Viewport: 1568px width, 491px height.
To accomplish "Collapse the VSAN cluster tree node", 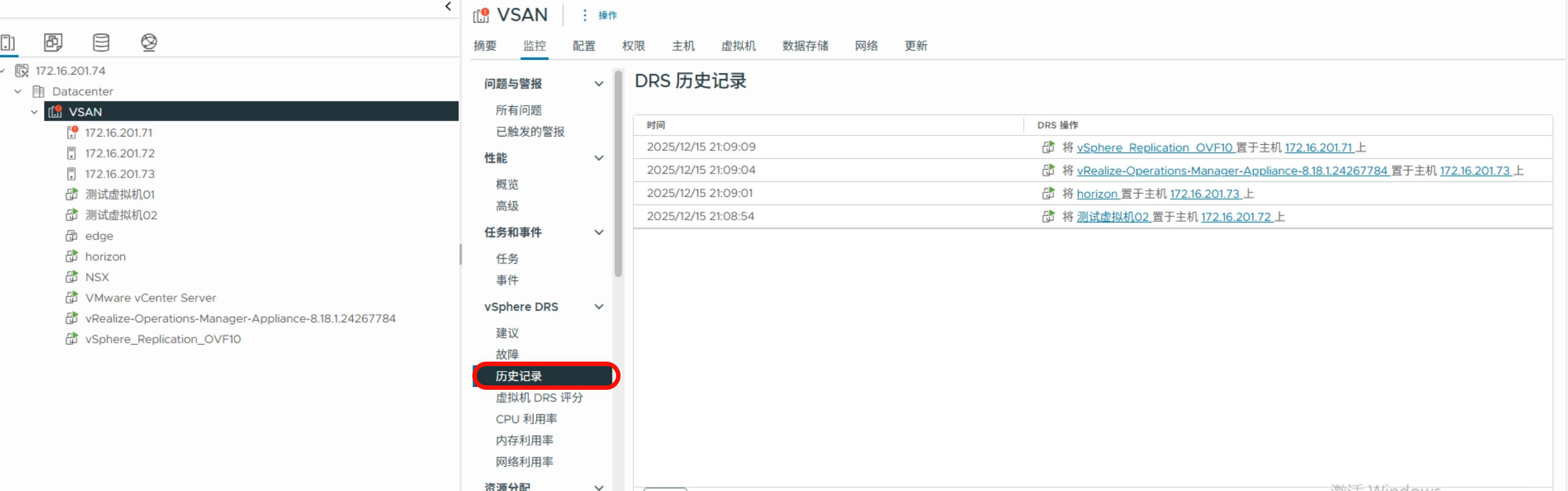I will (34, 112).
